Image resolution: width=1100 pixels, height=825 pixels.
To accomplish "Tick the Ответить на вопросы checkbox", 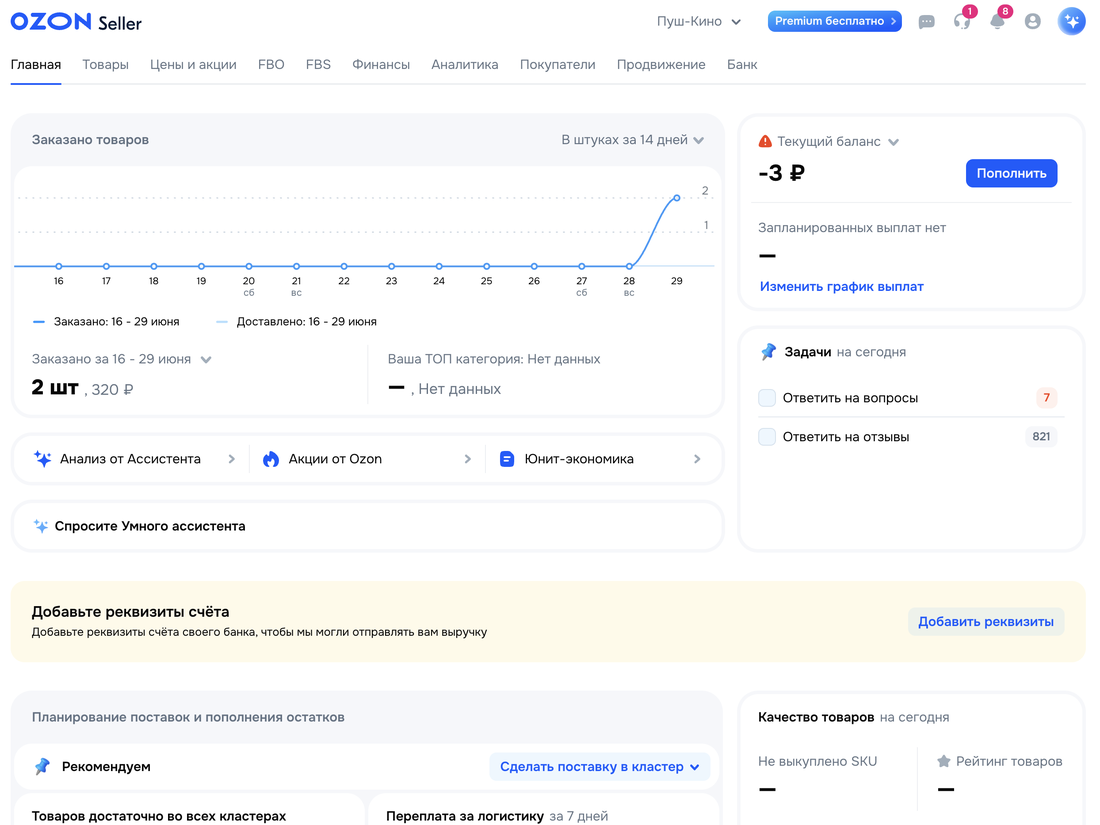I will [767, 398].
